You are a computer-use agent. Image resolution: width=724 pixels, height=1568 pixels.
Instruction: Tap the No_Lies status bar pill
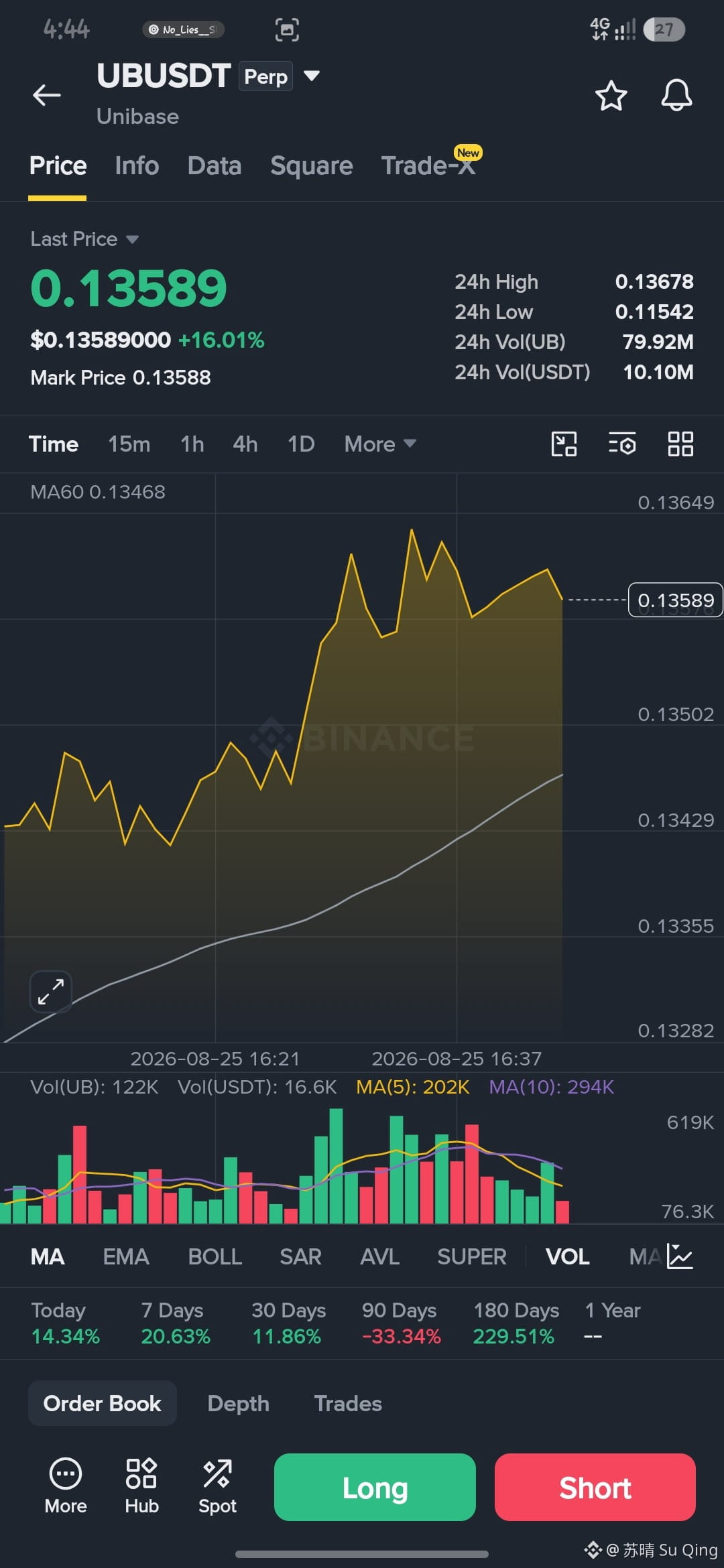[183, 29]
